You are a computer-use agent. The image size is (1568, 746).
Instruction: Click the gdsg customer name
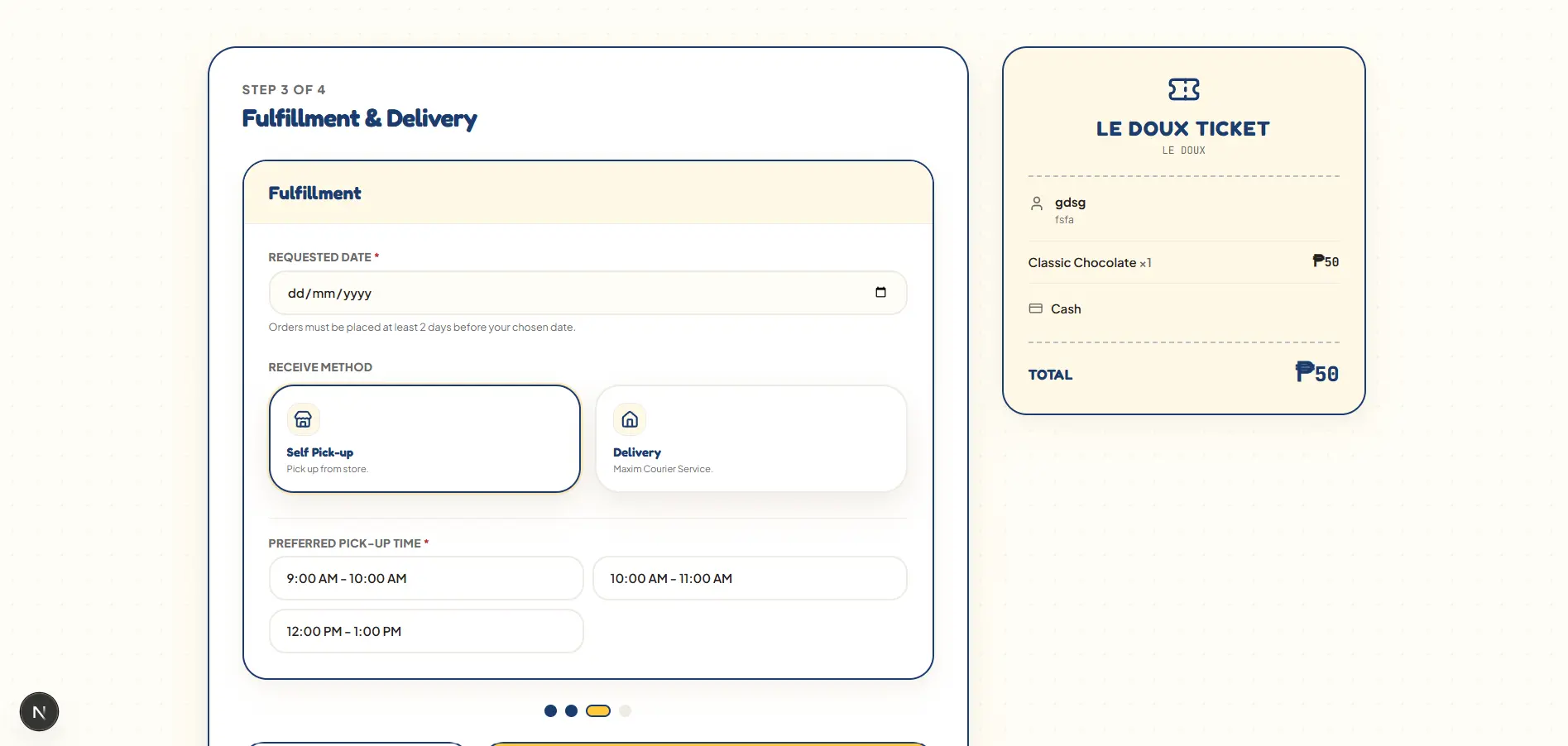click(x=1070, y=203)
